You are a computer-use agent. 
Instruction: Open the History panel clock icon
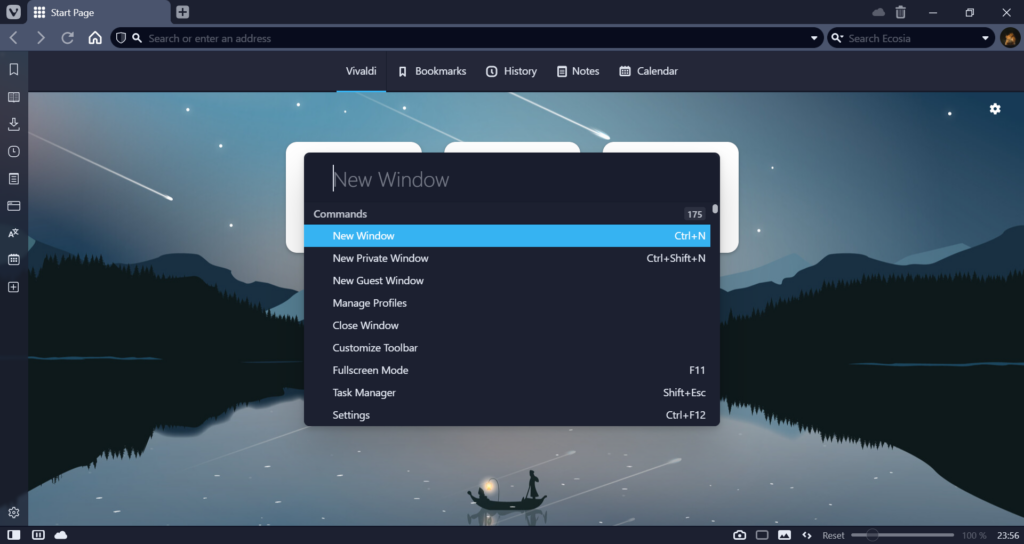(x=14, y=152)
